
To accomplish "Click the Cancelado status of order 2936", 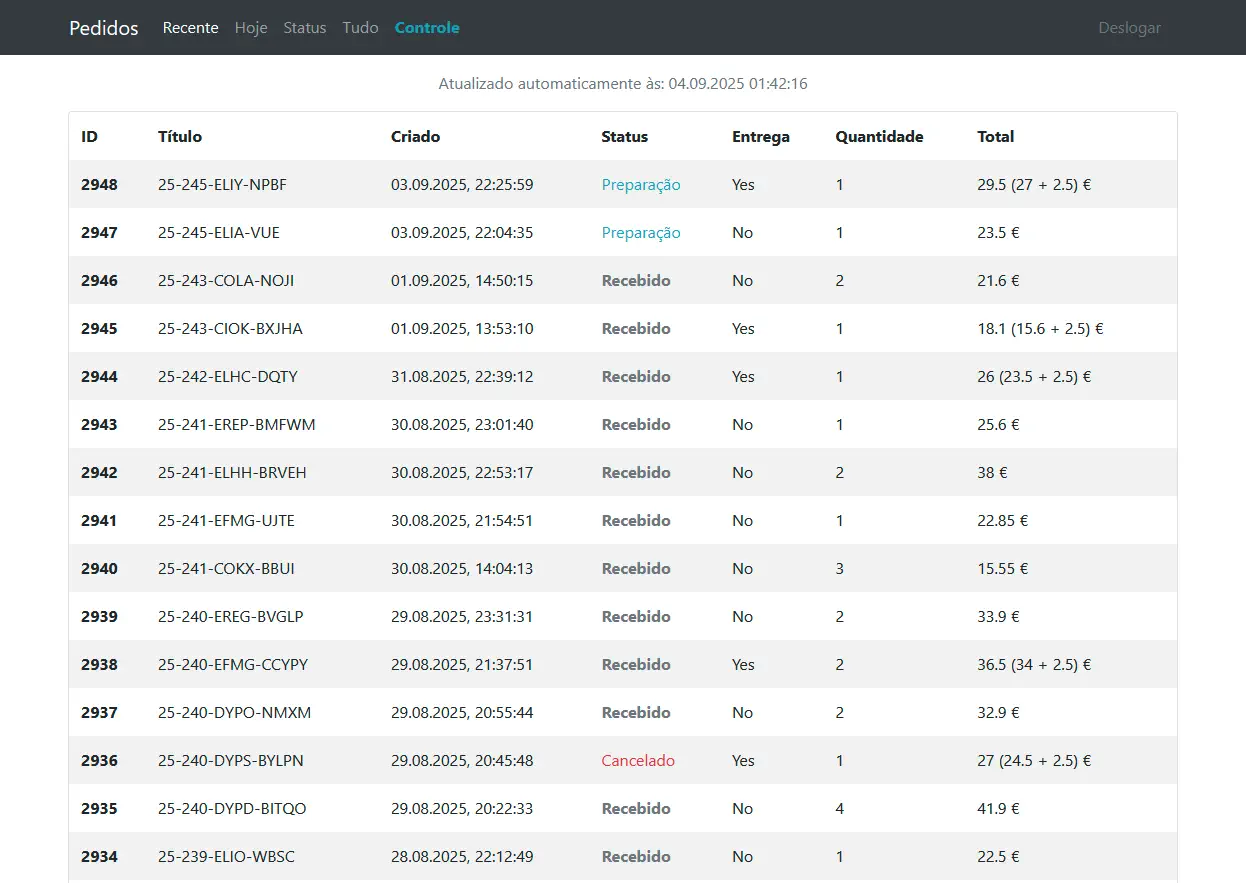I will 637,761.
